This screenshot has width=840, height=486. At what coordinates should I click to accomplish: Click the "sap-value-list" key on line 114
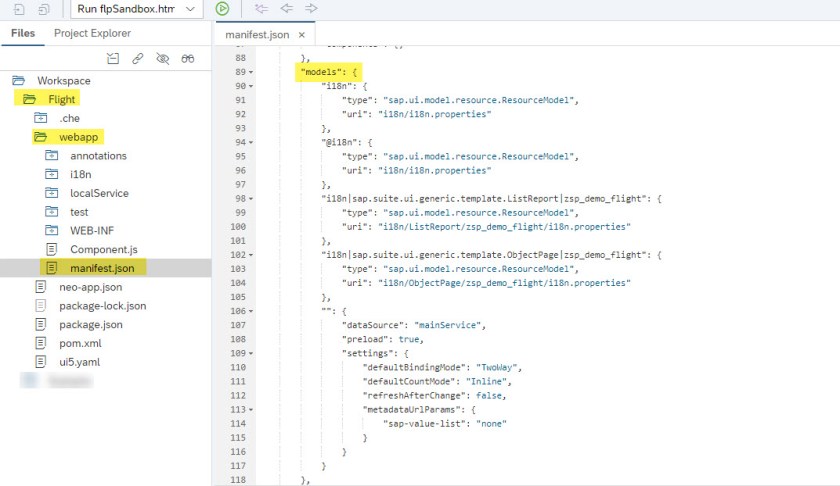[424, 423]
